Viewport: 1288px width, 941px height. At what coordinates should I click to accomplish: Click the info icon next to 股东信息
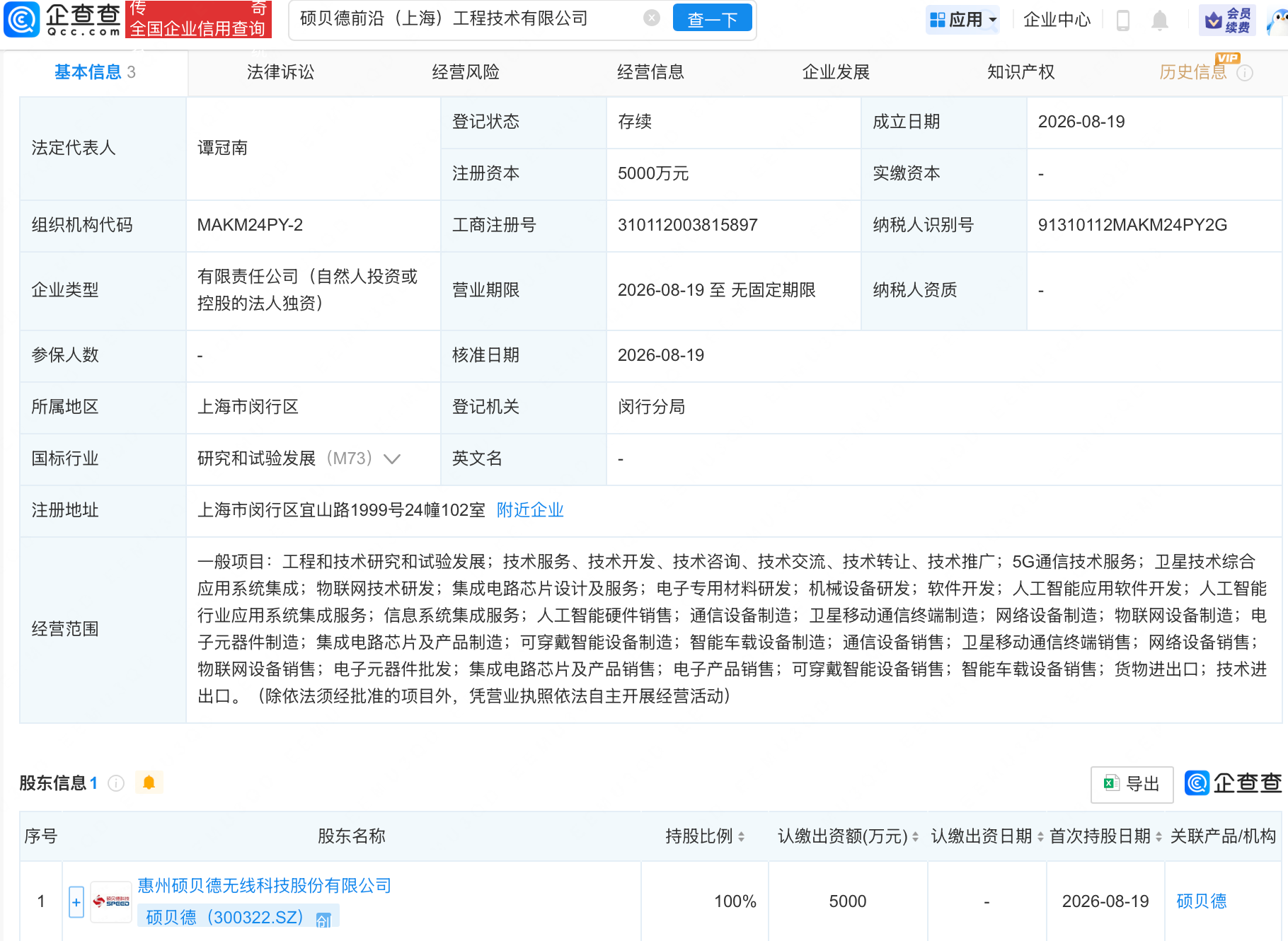pyautogui.click(x=116, y=783)
